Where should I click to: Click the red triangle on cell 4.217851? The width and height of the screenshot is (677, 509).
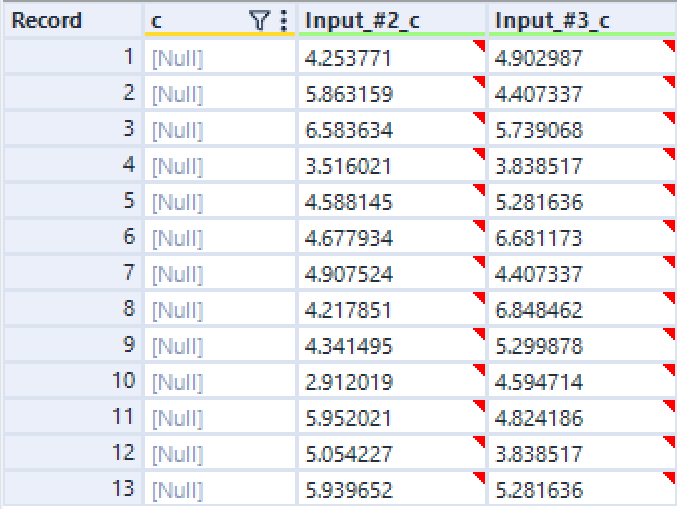479,298
